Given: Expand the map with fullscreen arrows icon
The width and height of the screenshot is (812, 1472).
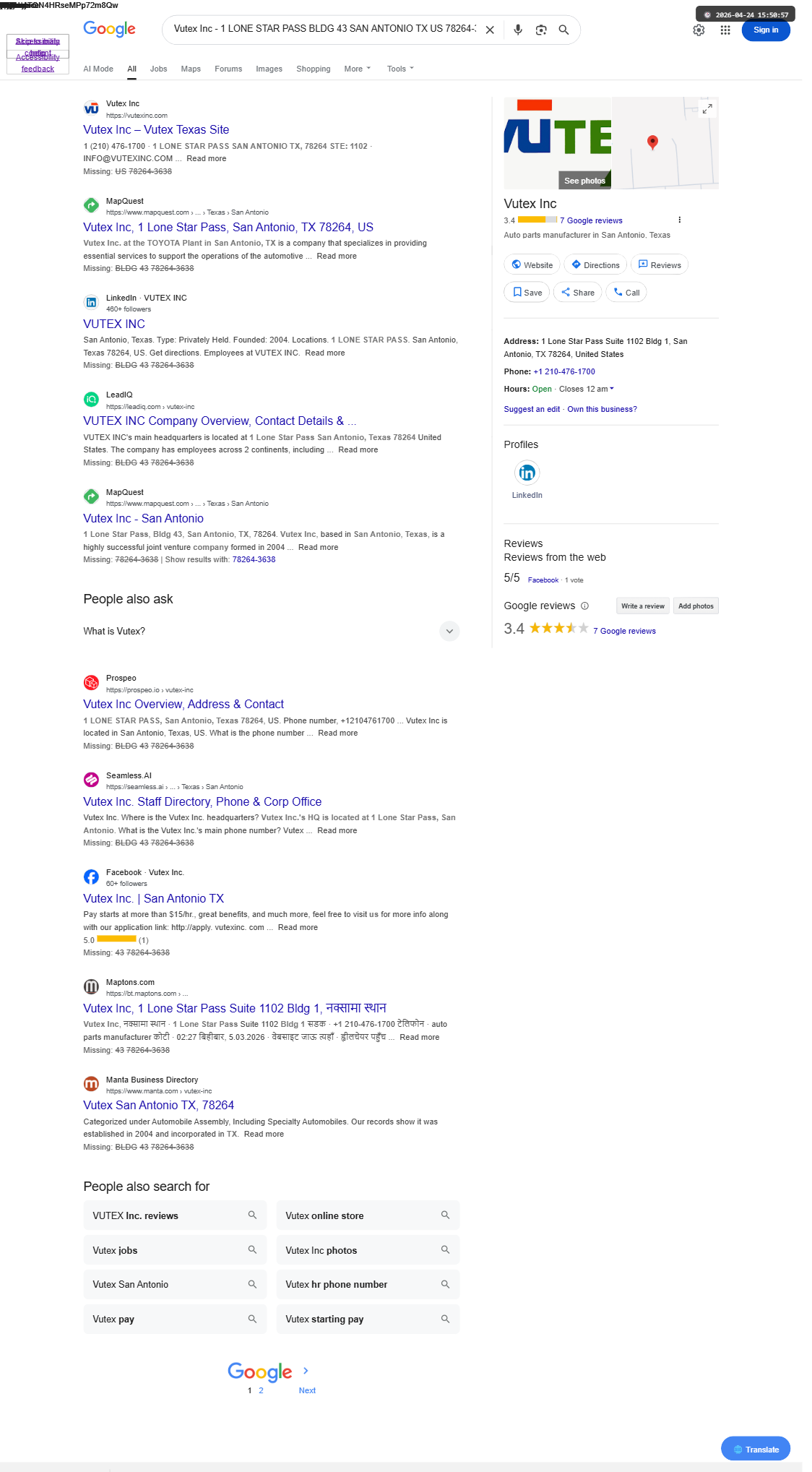Looking at the screenshot, I should point(707,108).
